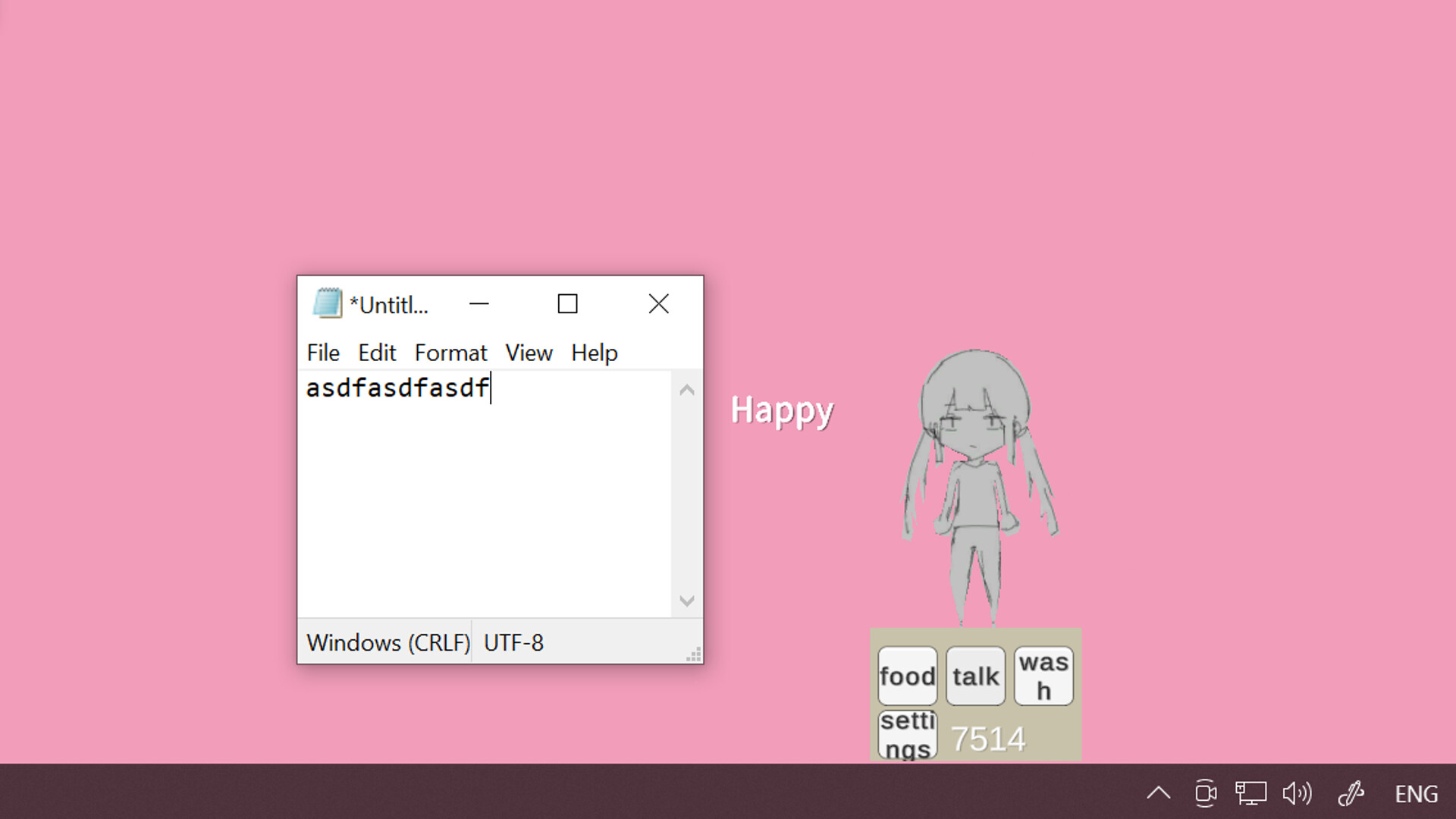Open the View menu in Notepad
This screenshot has height=819, width=1456.
529,353
